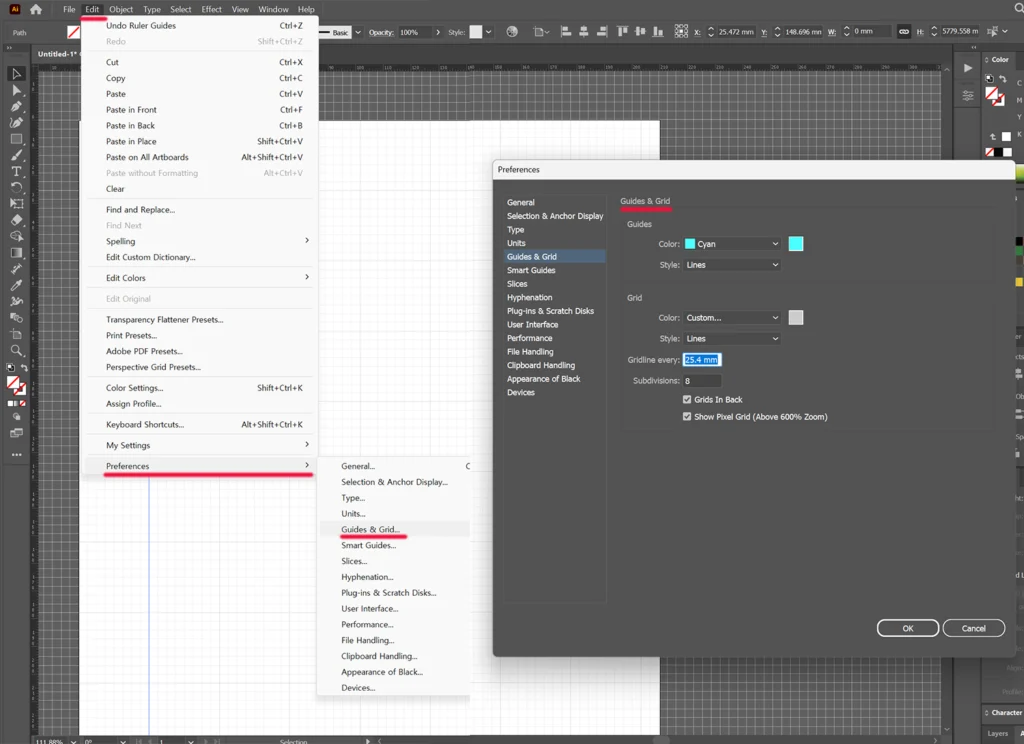Choose Guides & Grid in Preferences submenu
Image resolution: width=1024 pixels, height=744 pixels.
click(394, 529)
